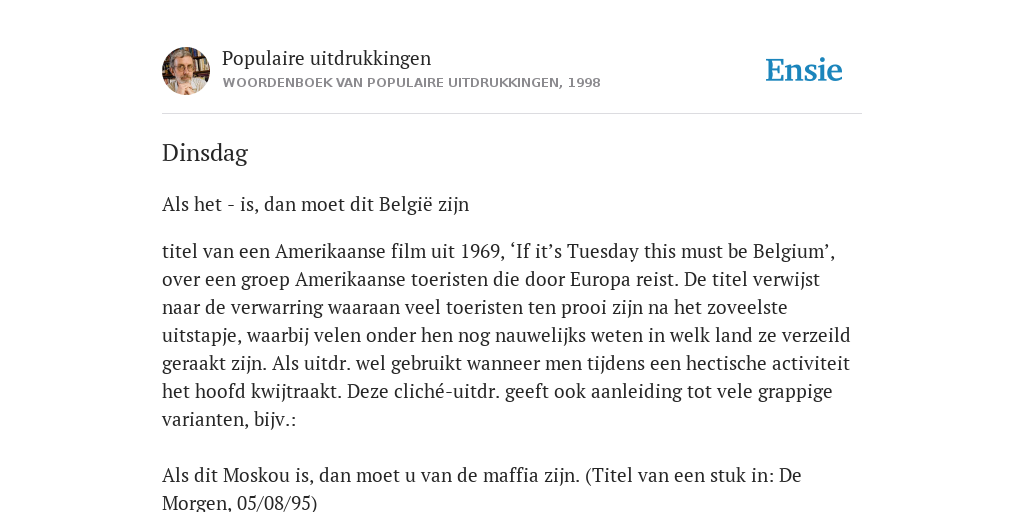Click the line 'Als het - is, dan moet dit België zijn'

coord(315,204)
